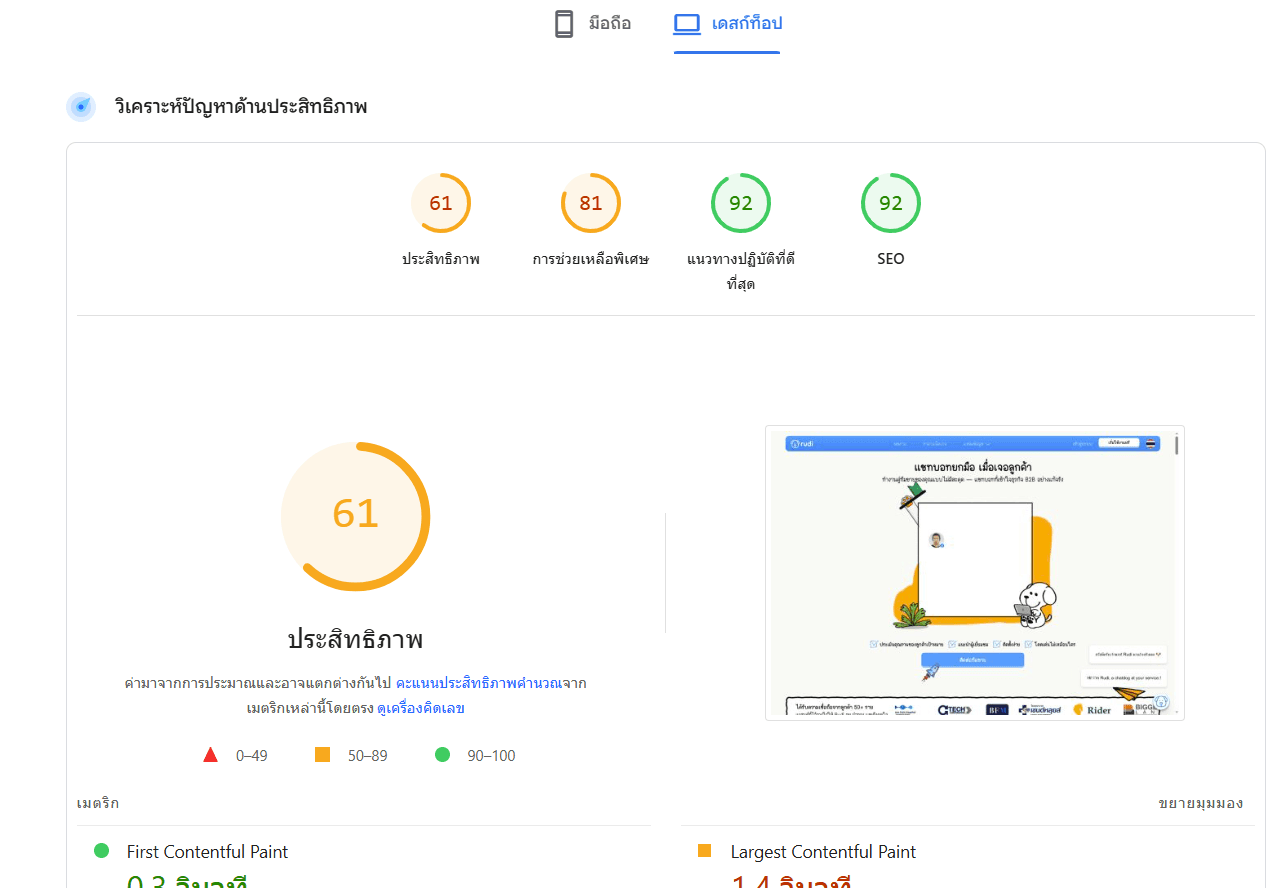Image resolution: width=1282 pixels, height=888 pixels.
Task: Open the ดูเครื่องคิดเลข calculator link
Action: pyautogui.click(x=421, y=709)
